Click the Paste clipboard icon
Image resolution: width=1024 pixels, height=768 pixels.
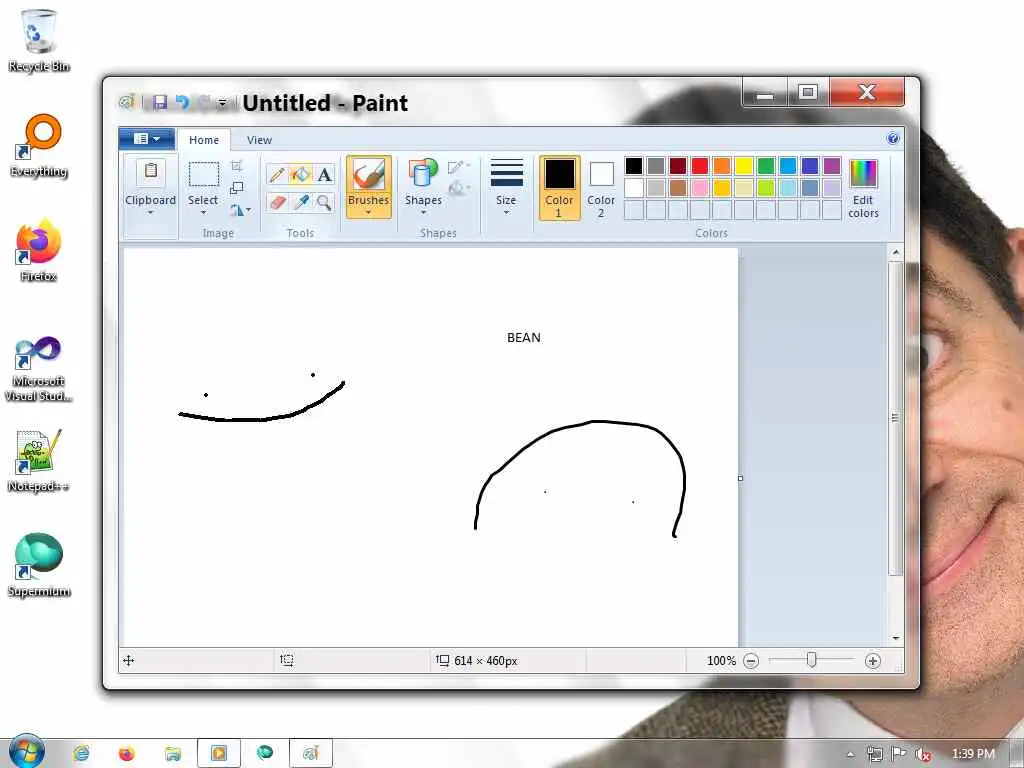click(x=151, y=171)
